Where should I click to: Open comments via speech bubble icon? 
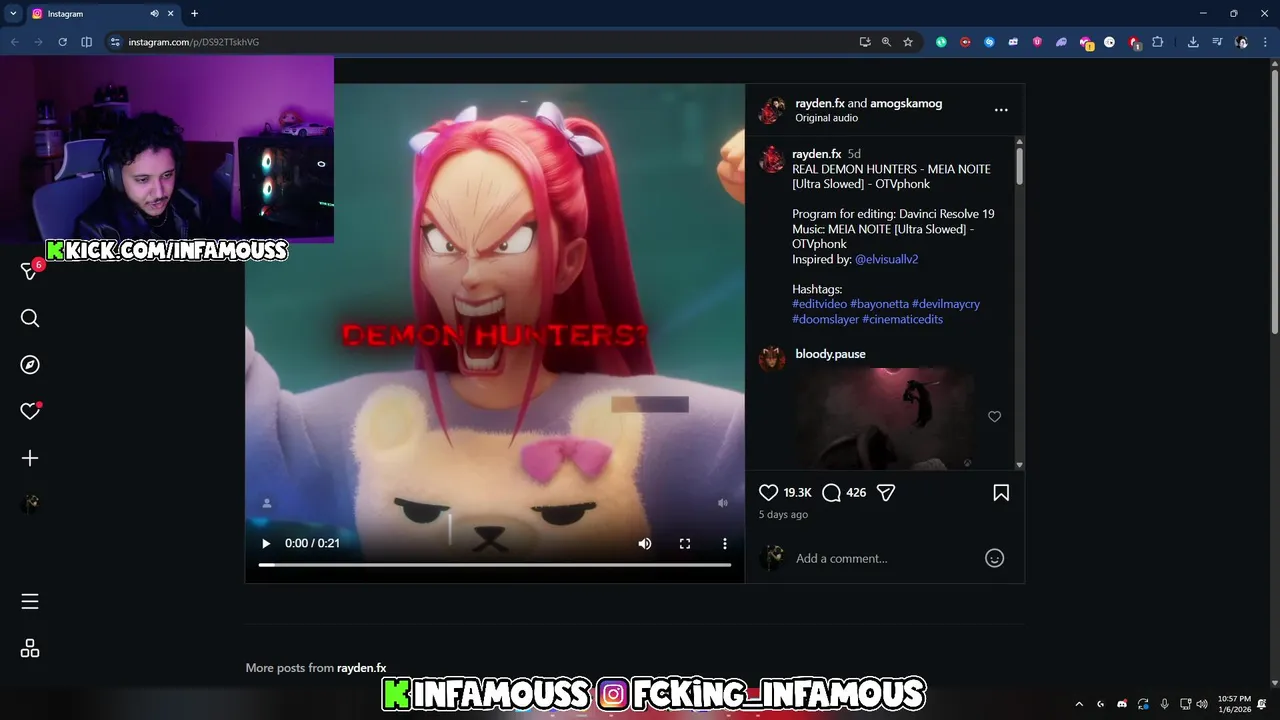(x=831, y=492)
